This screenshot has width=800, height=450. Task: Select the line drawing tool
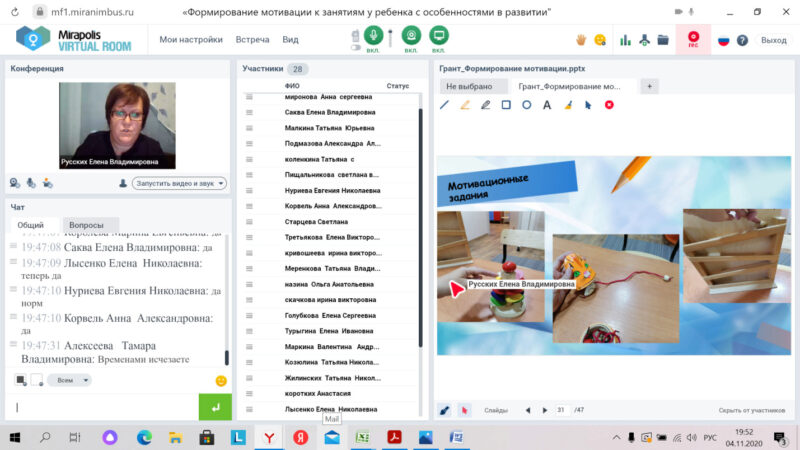pos(444,105)
